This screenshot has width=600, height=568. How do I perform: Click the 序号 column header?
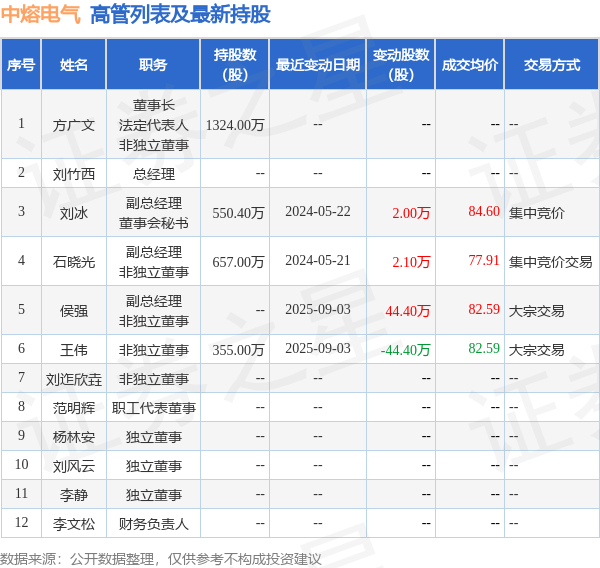click(21, 65)
